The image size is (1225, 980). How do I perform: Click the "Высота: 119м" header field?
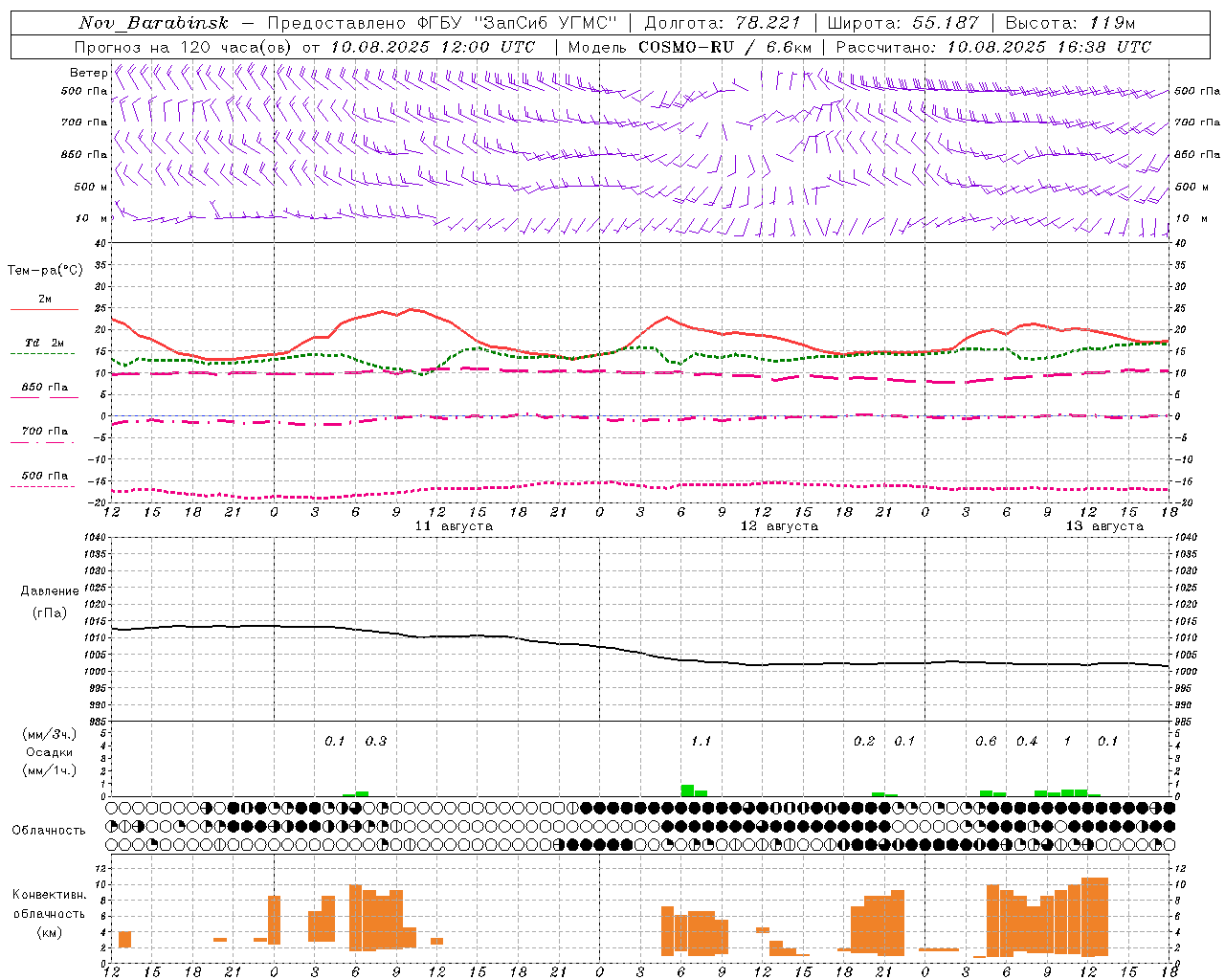click(x=1070, y=23)
